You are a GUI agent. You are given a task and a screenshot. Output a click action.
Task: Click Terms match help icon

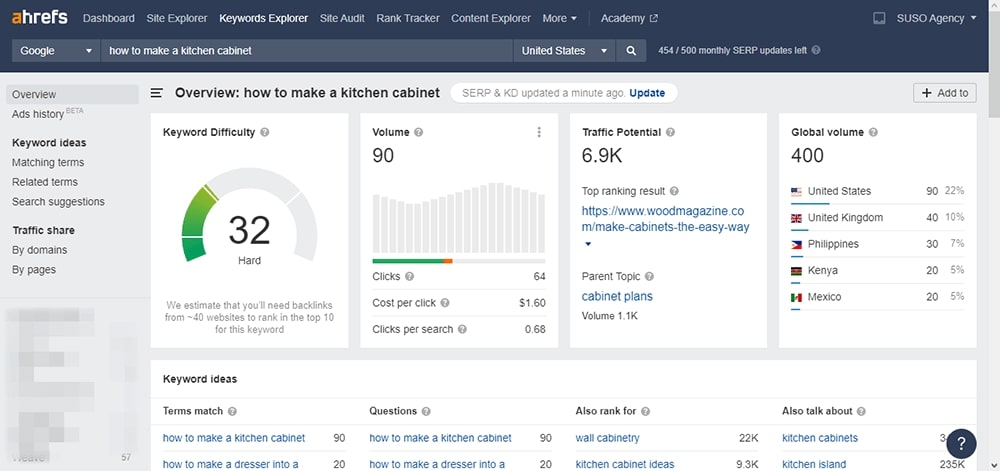232,412
